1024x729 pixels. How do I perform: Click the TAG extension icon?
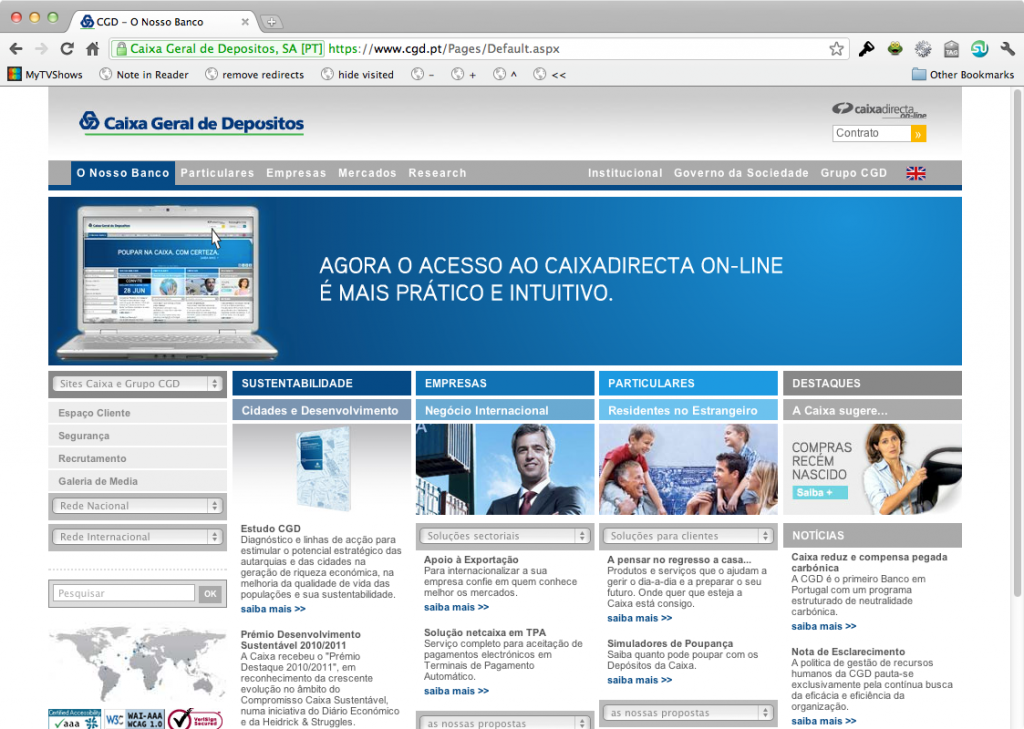point(951,48)
